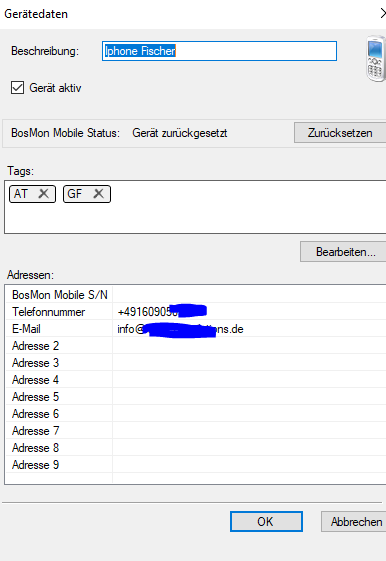Cancel with the Abbrechen button

(354, 522)
